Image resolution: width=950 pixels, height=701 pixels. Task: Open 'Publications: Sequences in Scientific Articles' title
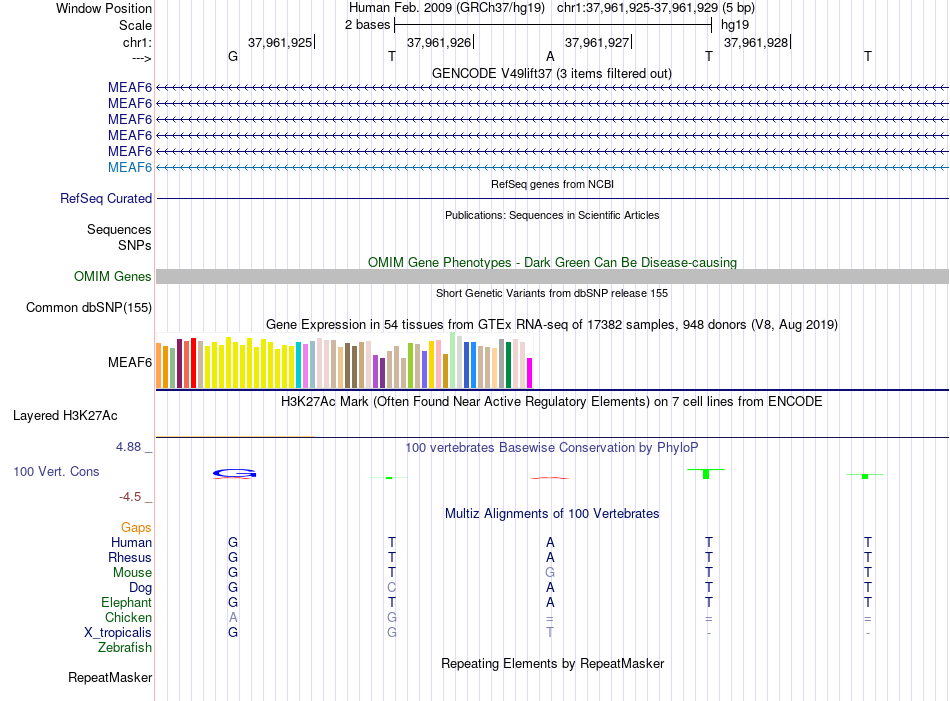[x=552, y=215]
